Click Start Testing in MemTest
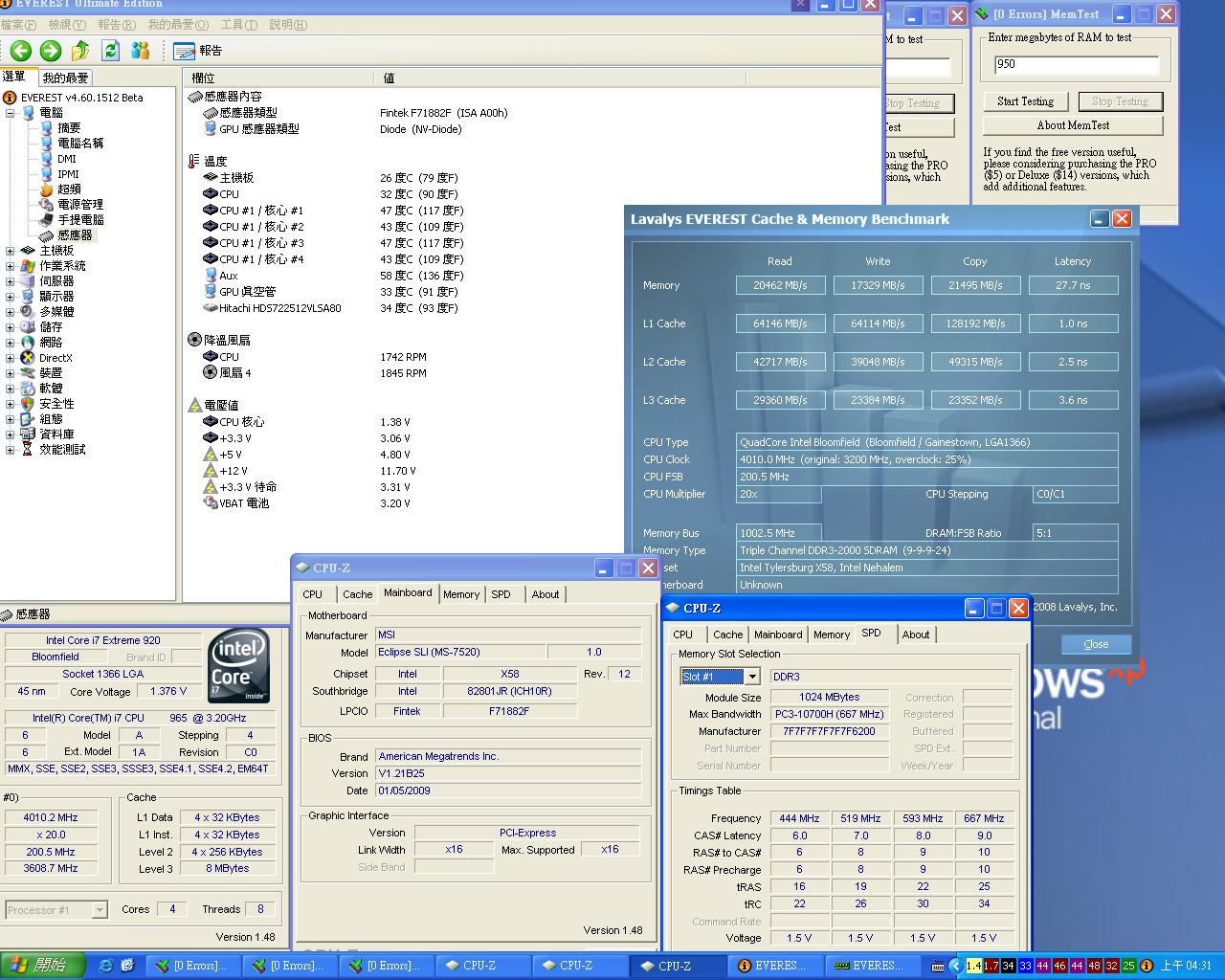The image size is (1225, 980). (x=1025, y=101)
